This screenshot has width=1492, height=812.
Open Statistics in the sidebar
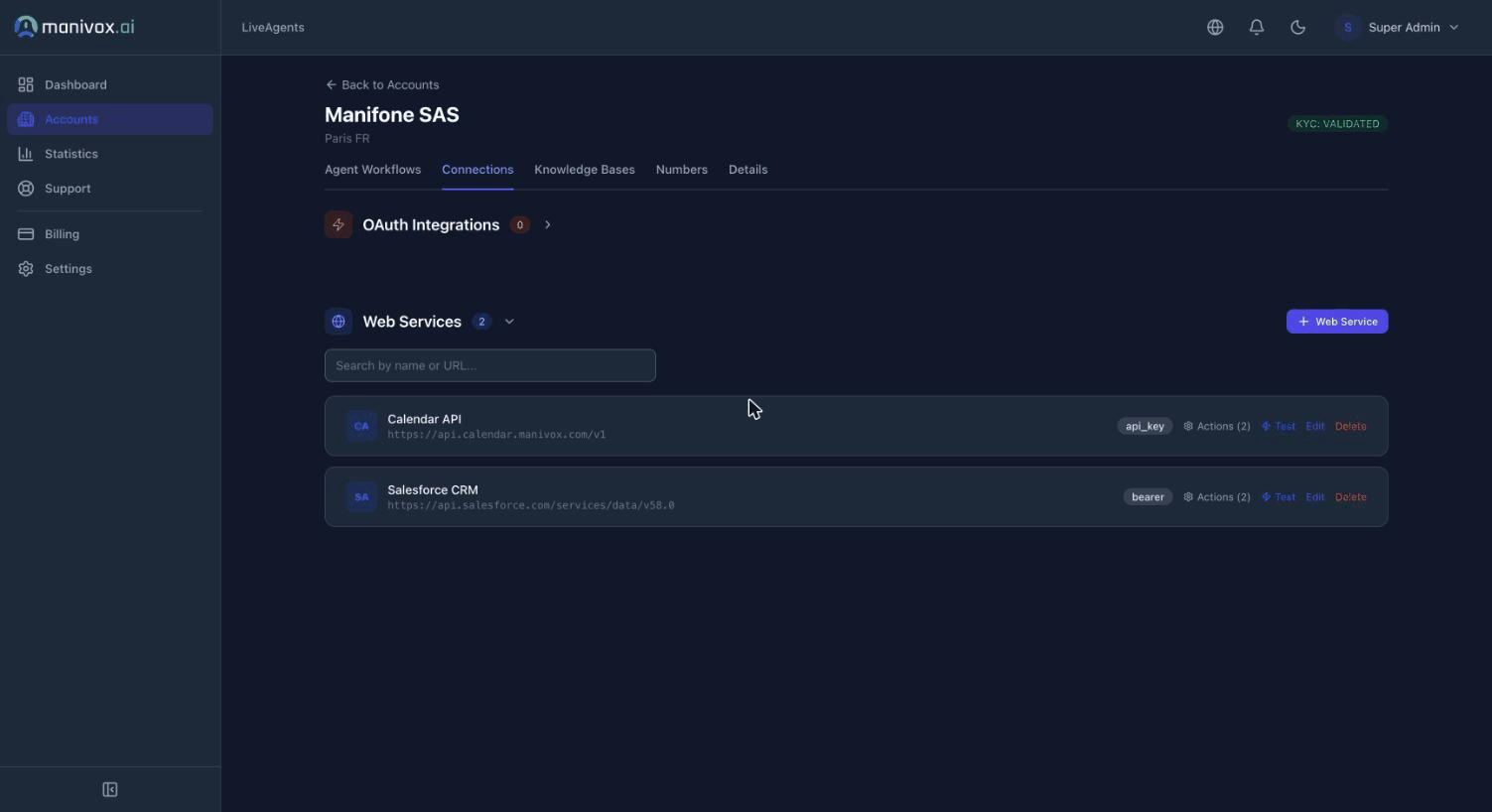[109, 154]
